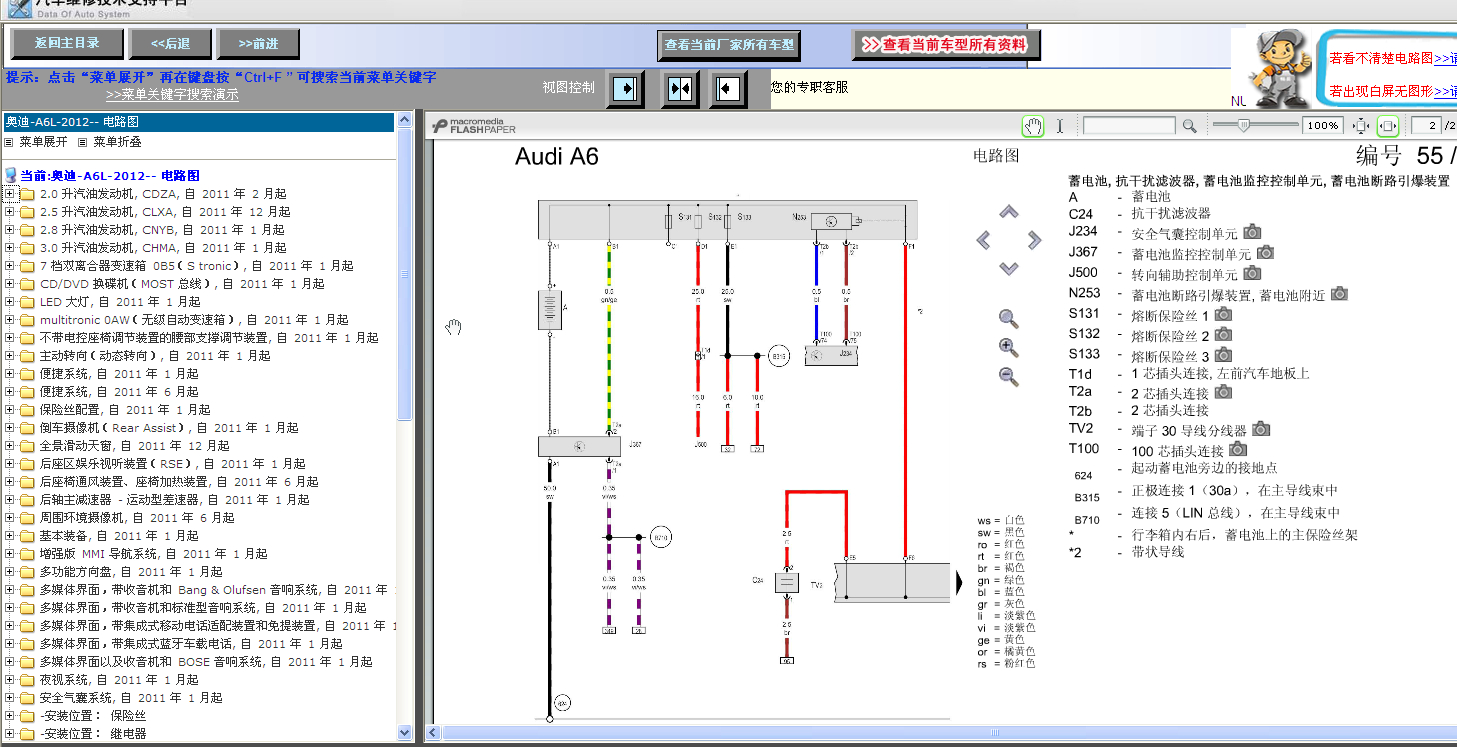The image size is (1457, 747).
Task: Click the tree panel vertical scrollbar thumb
Action: pyautogui.click(x=404, y=273)
